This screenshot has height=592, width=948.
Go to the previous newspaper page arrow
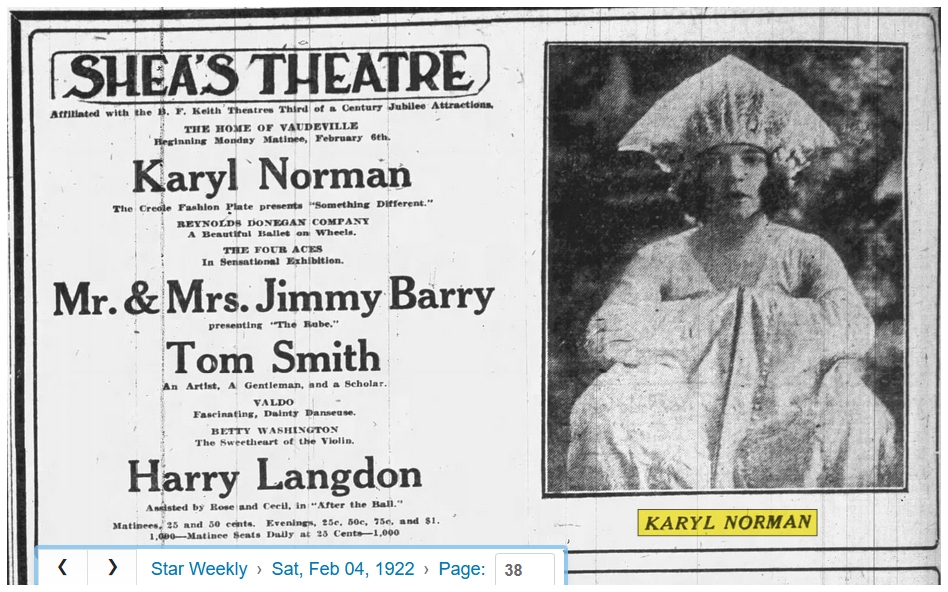62,568
